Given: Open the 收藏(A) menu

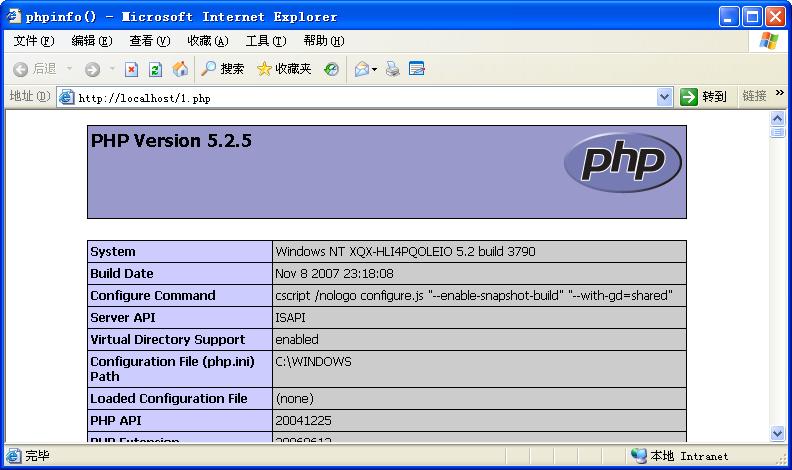Looking at the screenshot, I should pos(208,41).
